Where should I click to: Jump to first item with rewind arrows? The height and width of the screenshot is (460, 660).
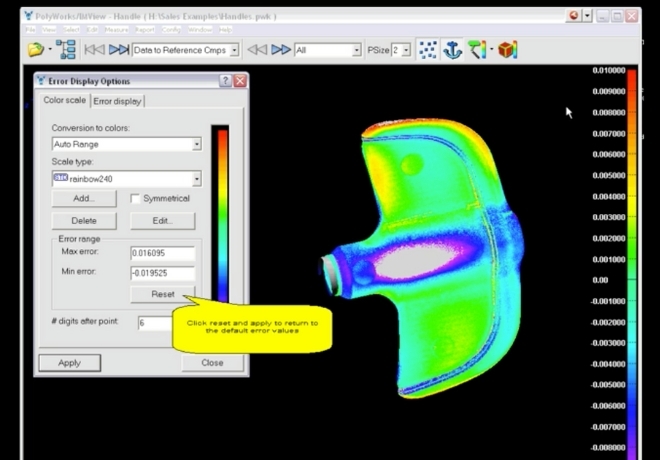[94, 50]
